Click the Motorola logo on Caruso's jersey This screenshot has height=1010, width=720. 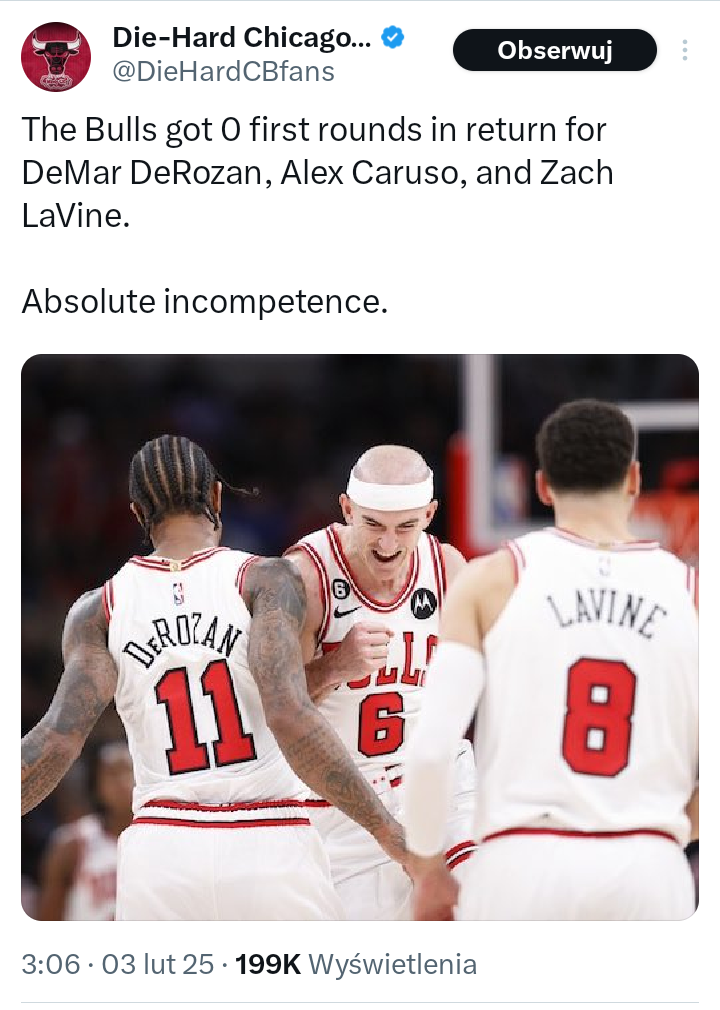click(x=423, y=603)
